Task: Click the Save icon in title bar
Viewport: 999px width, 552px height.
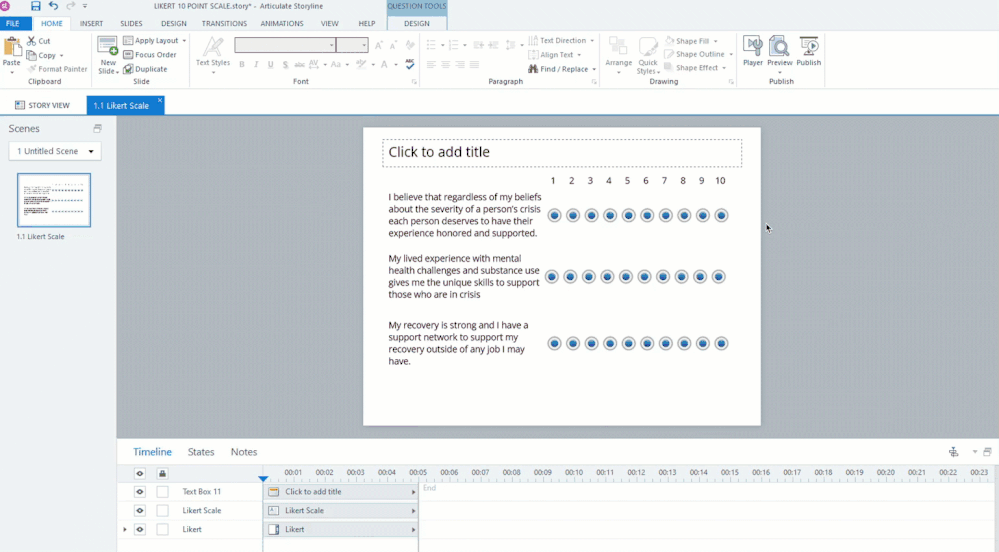Action: (x=36, y=6)
